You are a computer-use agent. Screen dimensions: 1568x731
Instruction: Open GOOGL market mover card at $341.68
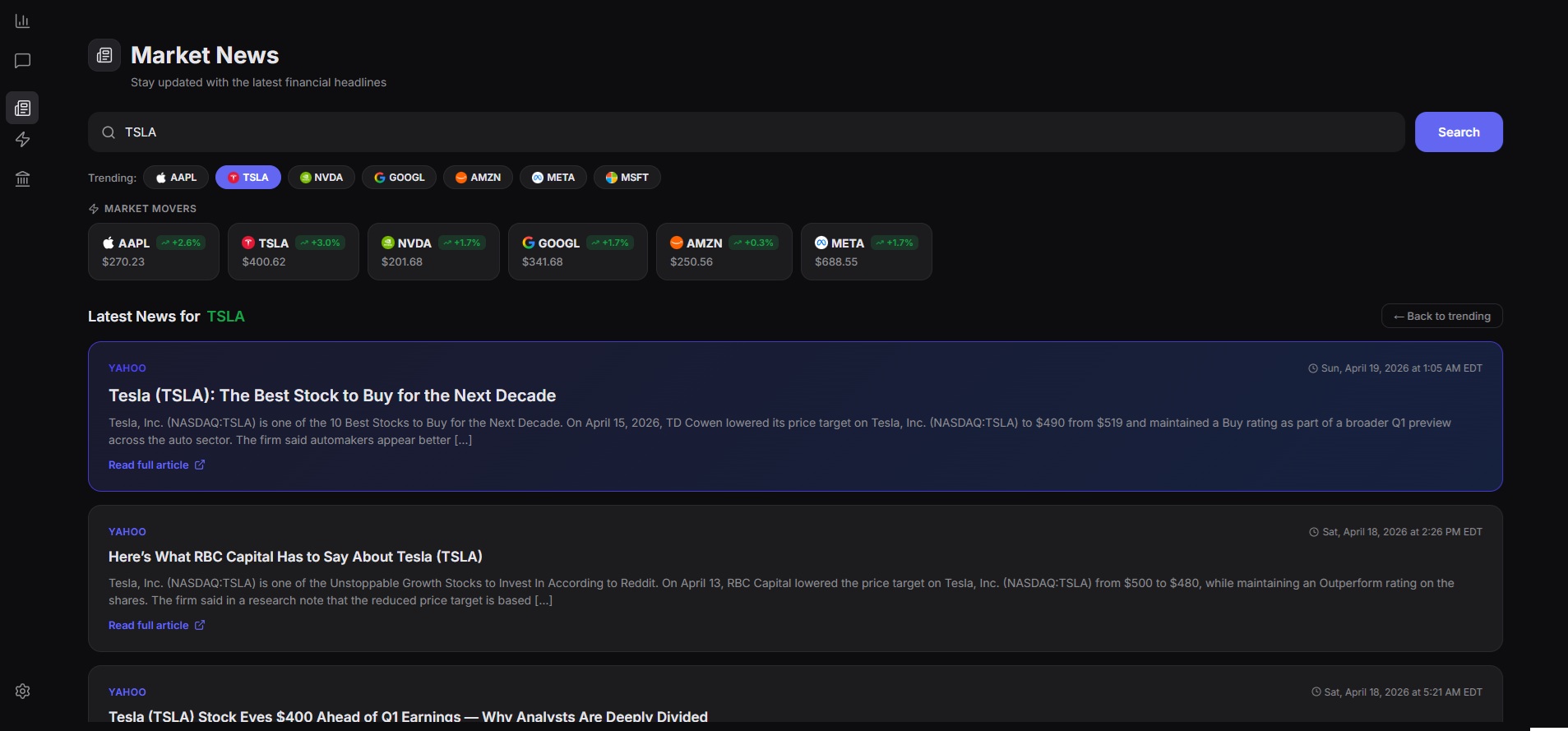[x=578, y=252]
